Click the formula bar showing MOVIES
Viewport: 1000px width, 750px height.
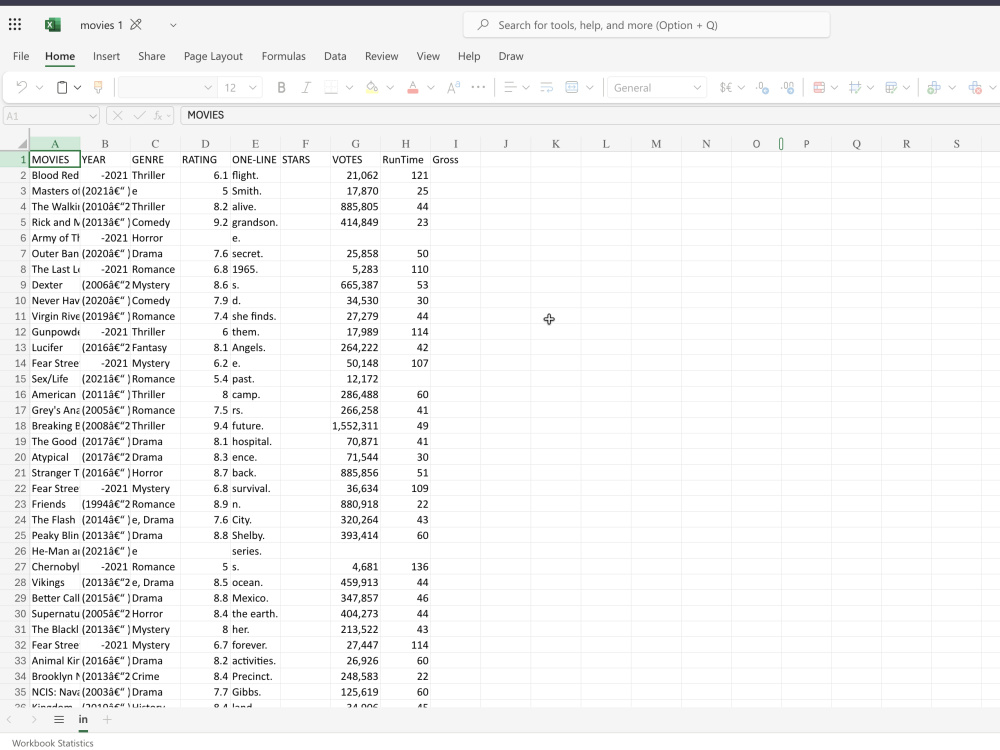pos(590,115)
